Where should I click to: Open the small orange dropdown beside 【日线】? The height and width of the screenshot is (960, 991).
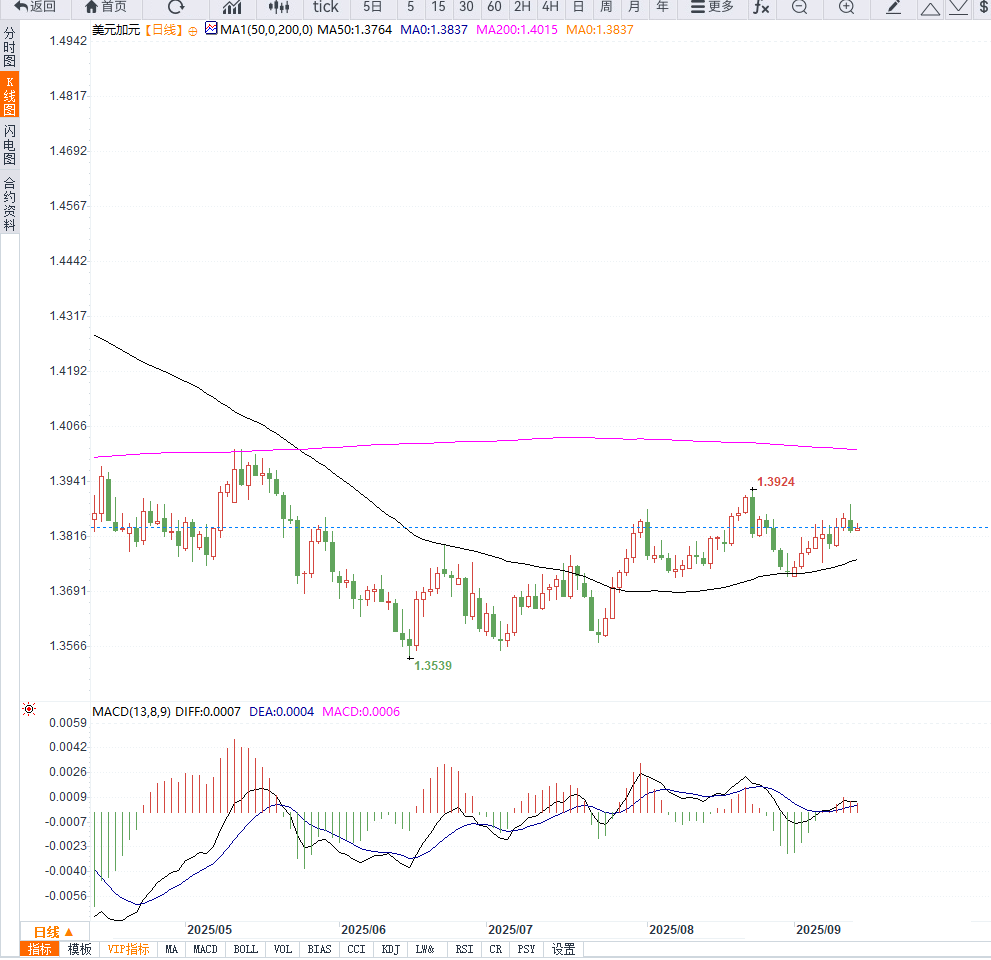click(x=192, y=30)
